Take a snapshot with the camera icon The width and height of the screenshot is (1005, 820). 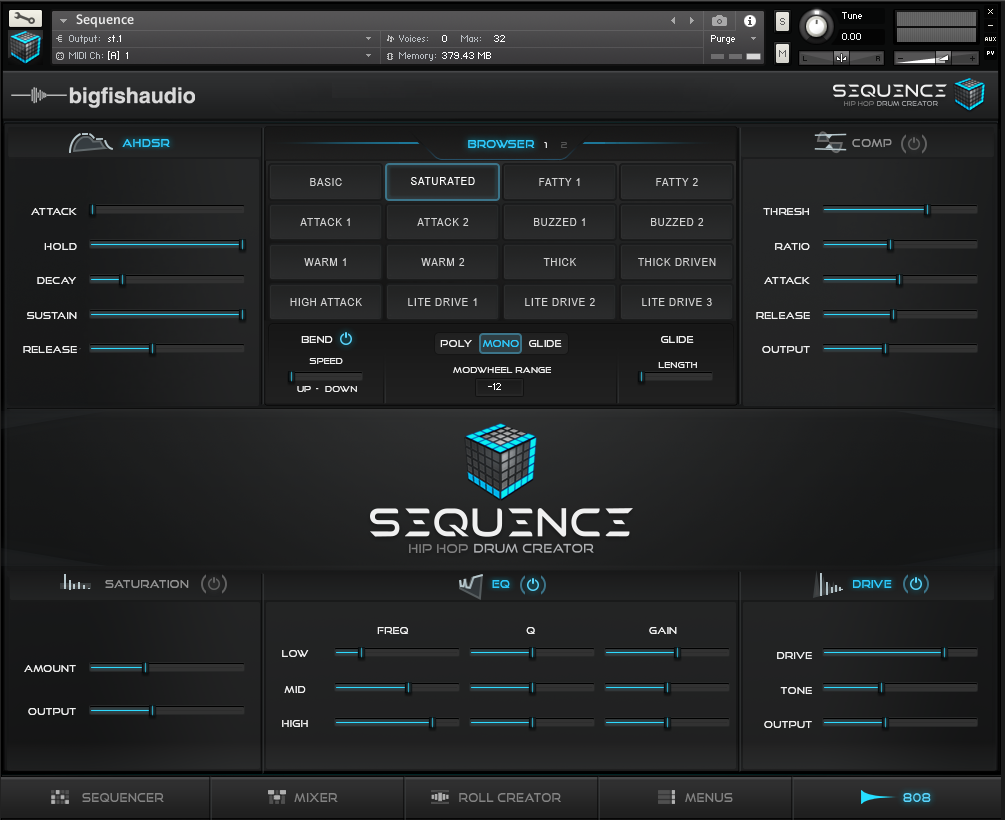coord(719,21)
